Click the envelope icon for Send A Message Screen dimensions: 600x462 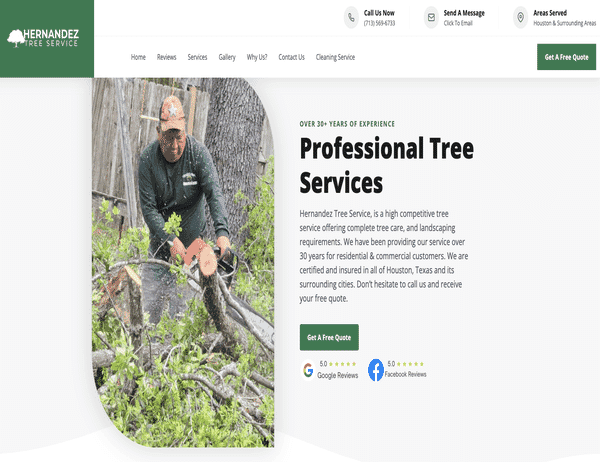[431, 18]
